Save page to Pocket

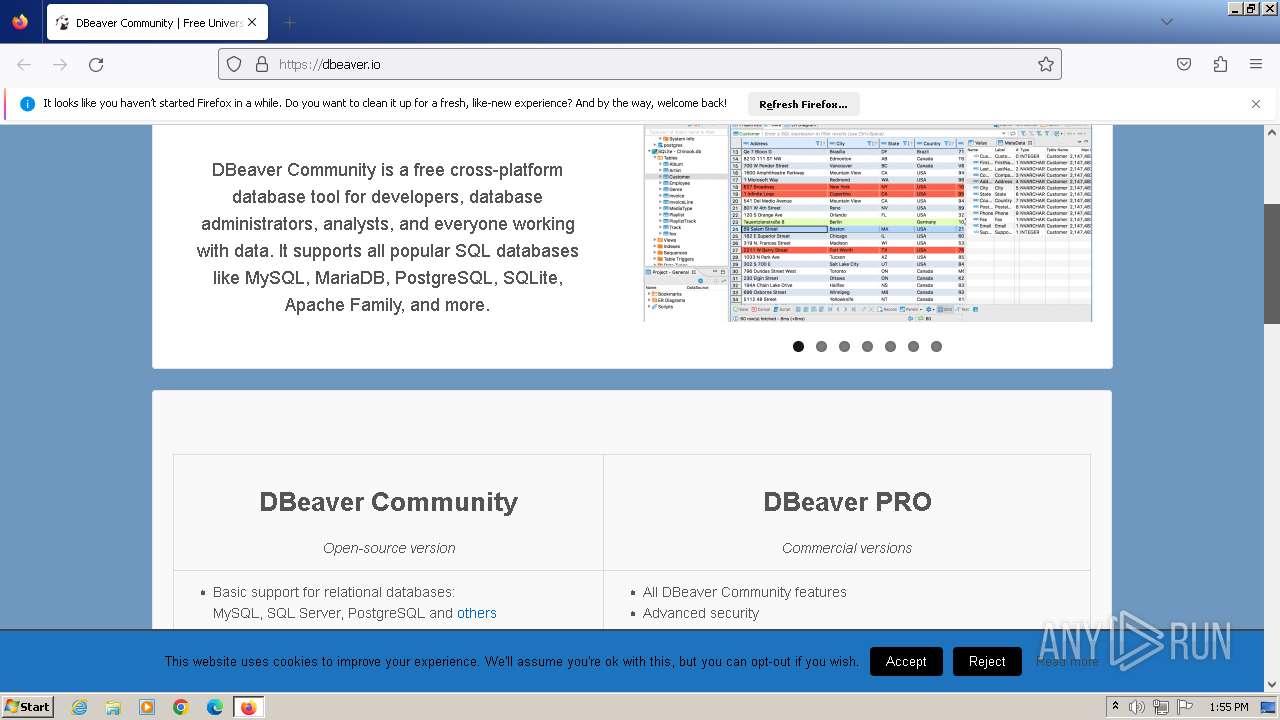coord(1184,64)
